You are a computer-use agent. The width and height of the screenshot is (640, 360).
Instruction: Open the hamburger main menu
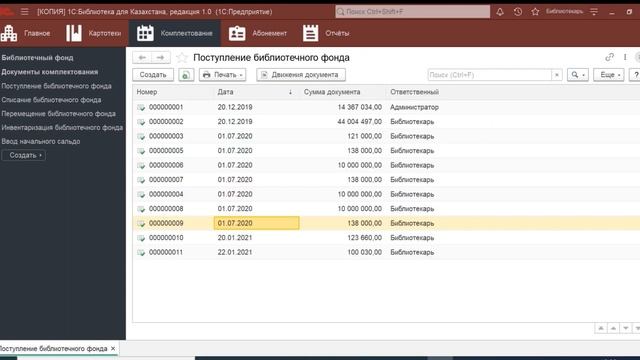[x=24, y=11]
